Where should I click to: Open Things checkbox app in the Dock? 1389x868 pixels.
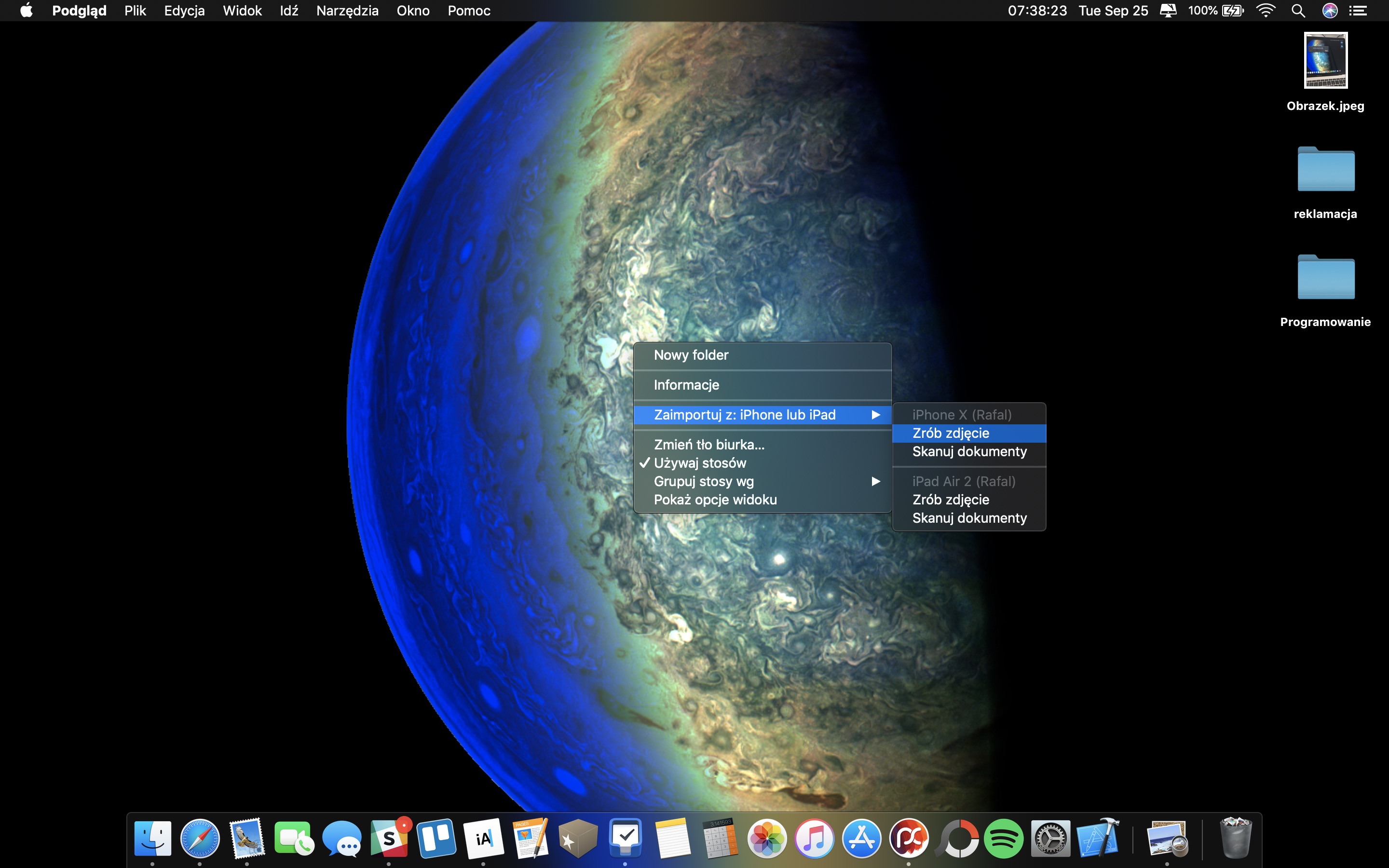[x=625, y=839]
